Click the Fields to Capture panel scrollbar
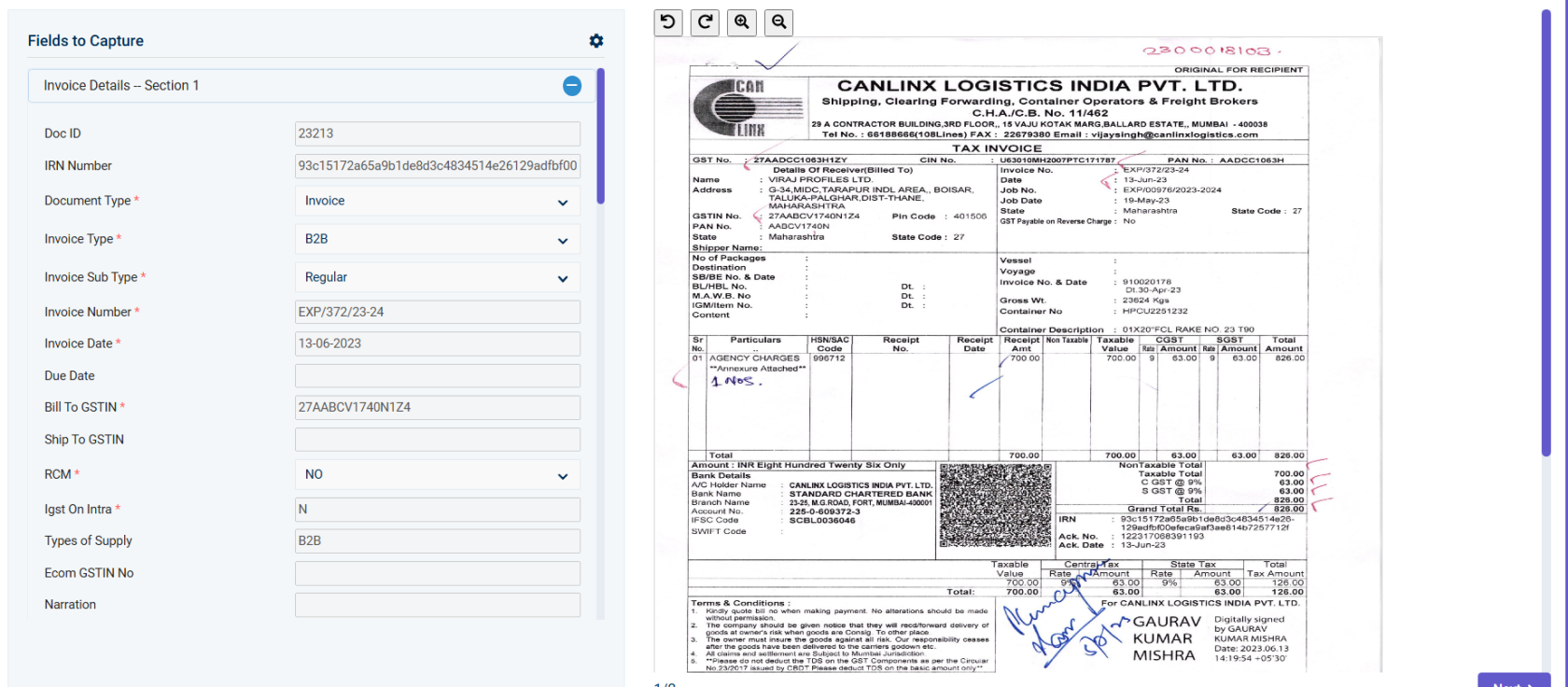The width and height of the screenshot is (1568, 687). (x=600, y=136)
